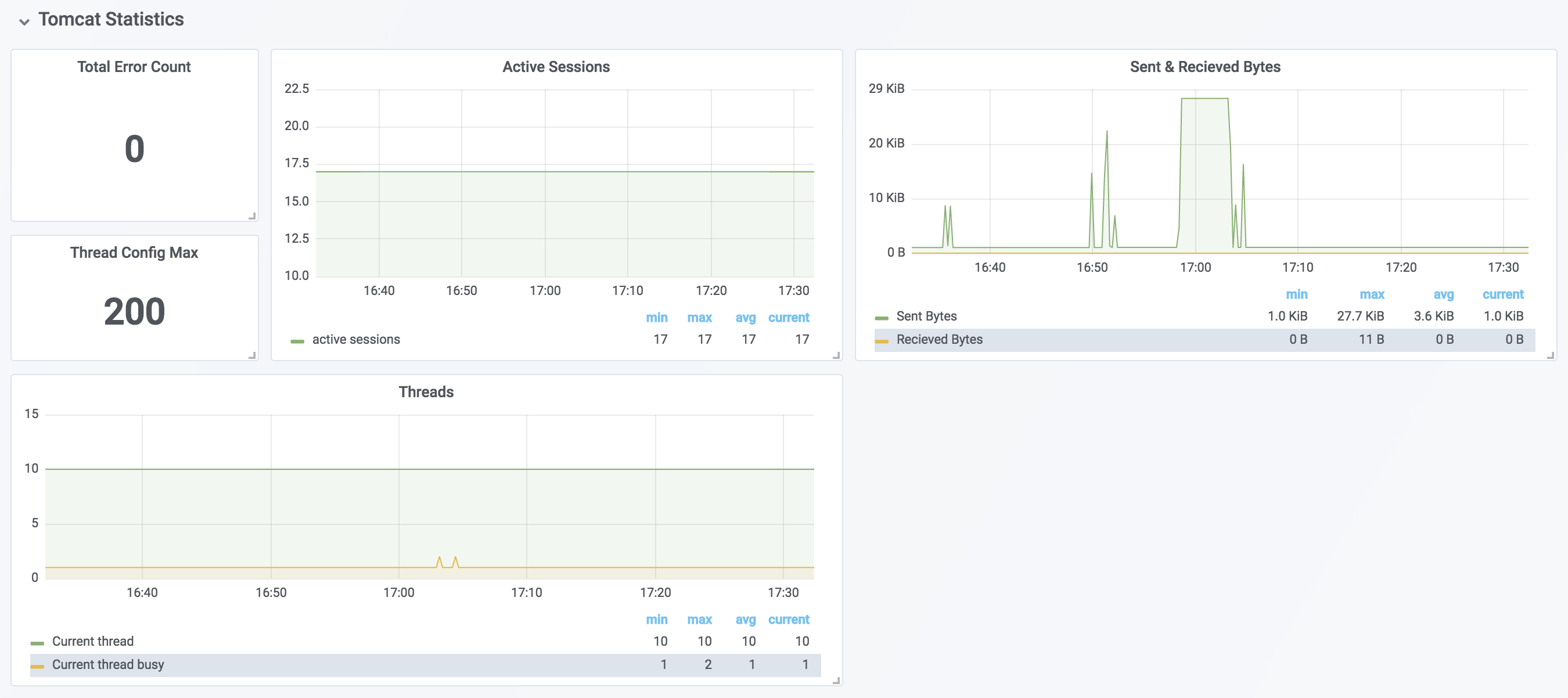
Task: Click the green Sent Bytes legend color
Action: point(881,318)
